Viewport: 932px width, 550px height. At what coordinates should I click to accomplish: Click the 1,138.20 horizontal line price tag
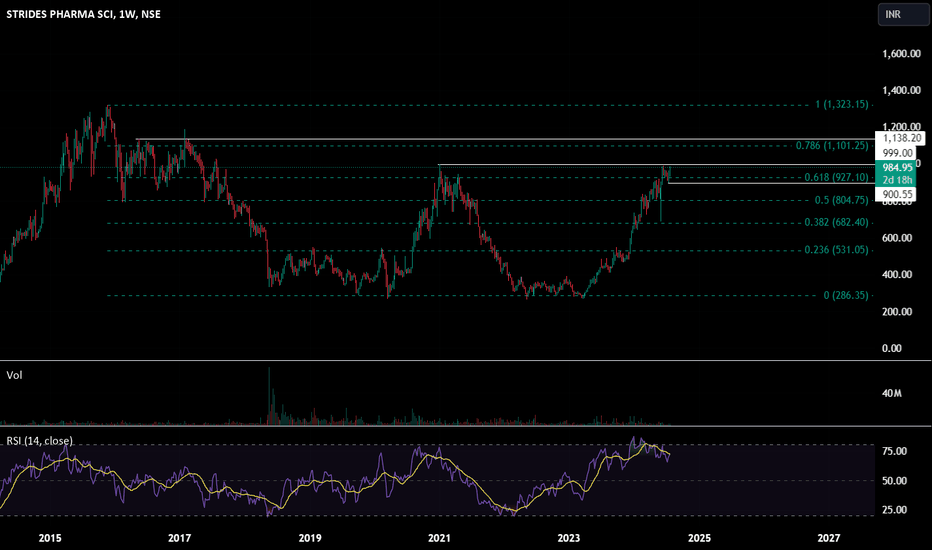(x=900, y=138)
